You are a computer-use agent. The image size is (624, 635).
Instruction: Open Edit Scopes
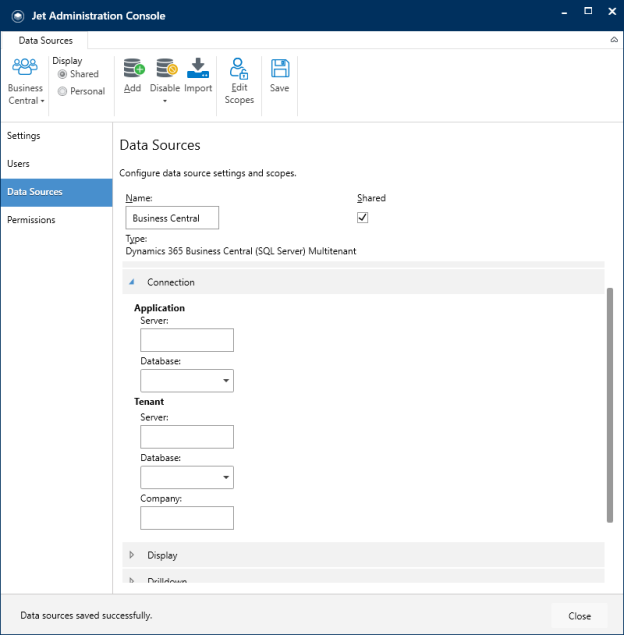[239, 81]
